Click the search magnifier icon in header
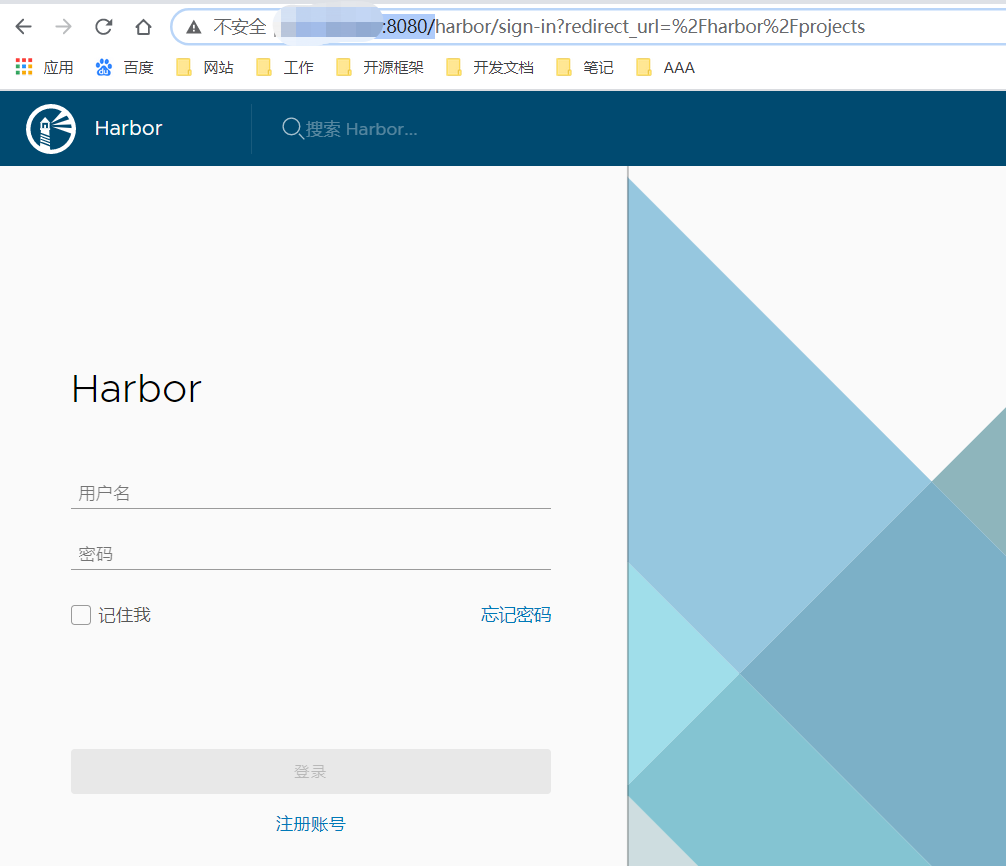This screenshot has height=866, width=1006. pyautogui.click(x=292, y=128)
